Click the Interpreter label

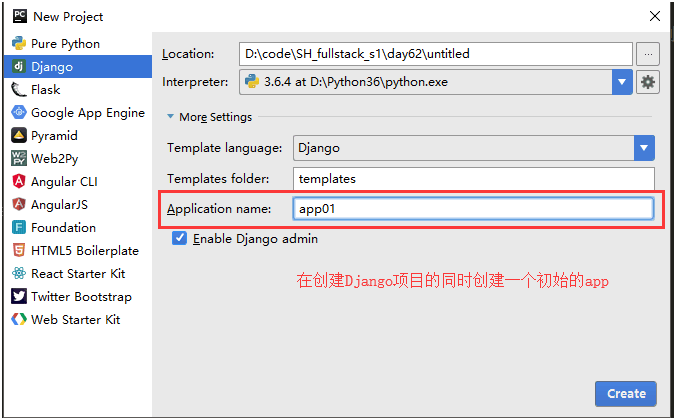tap(195, 82)
